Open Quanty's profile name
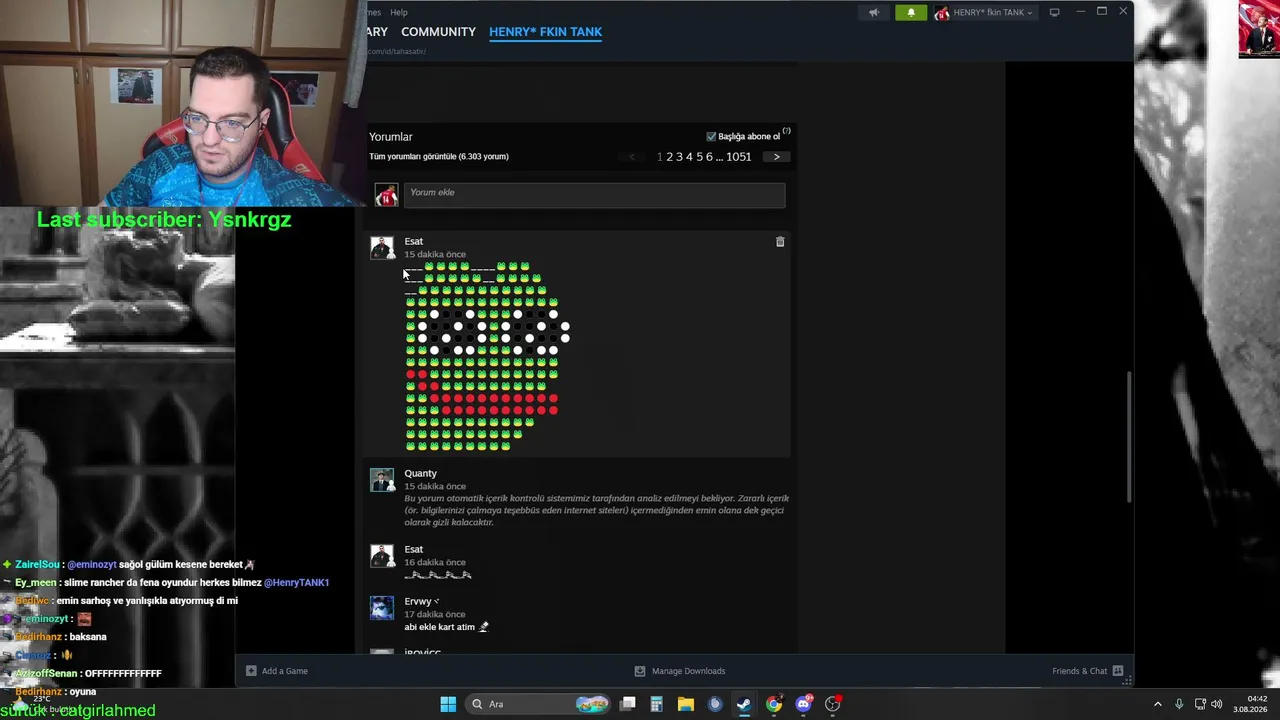The image size is (1280, 720). pyautogui.click(x=421, y=473)
